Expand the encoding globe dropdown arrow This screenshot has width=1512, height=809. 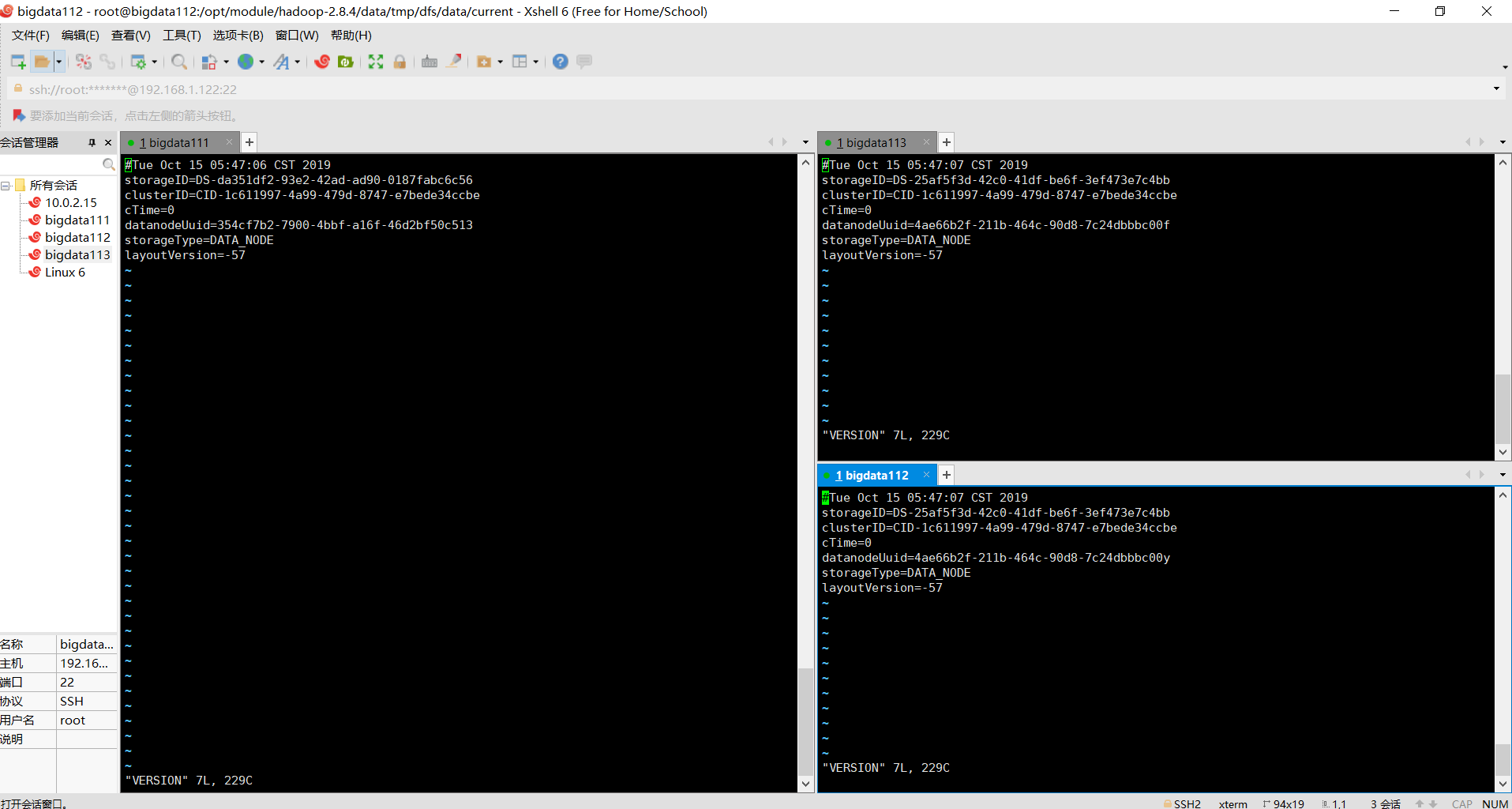click(x=262, y=62)
